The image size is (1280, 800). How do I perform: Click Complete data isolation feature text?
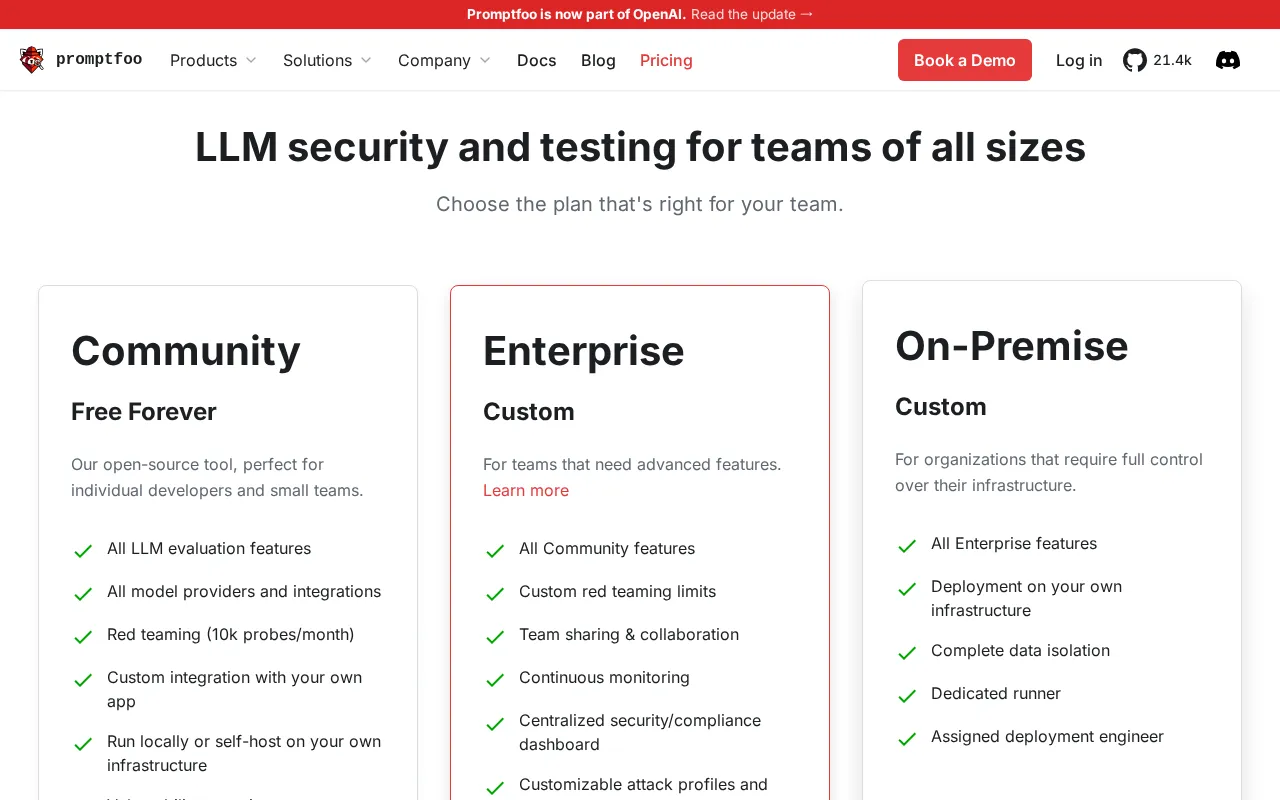(x=1020, y=650)
